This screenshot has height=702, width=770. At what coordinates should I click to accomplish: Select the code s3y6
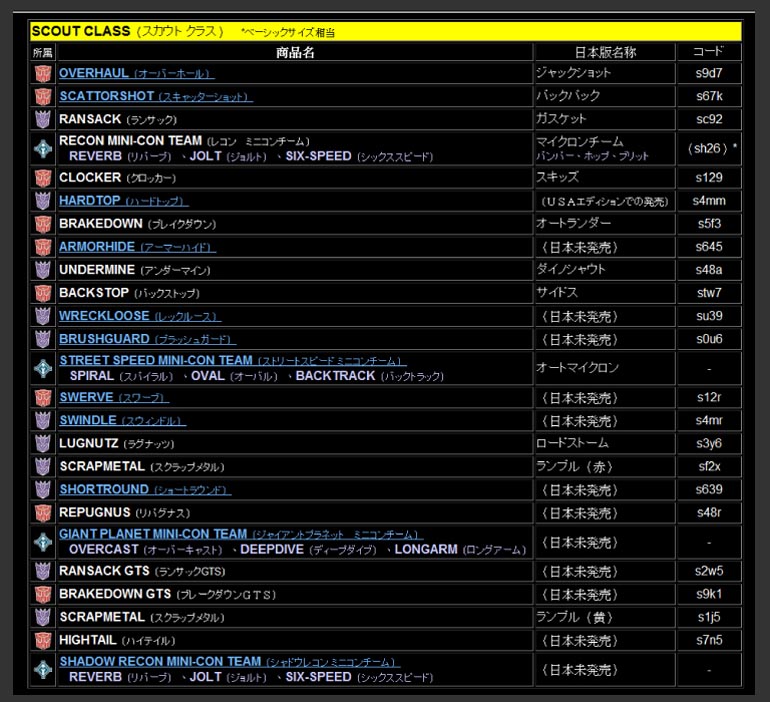pos(709,443)
